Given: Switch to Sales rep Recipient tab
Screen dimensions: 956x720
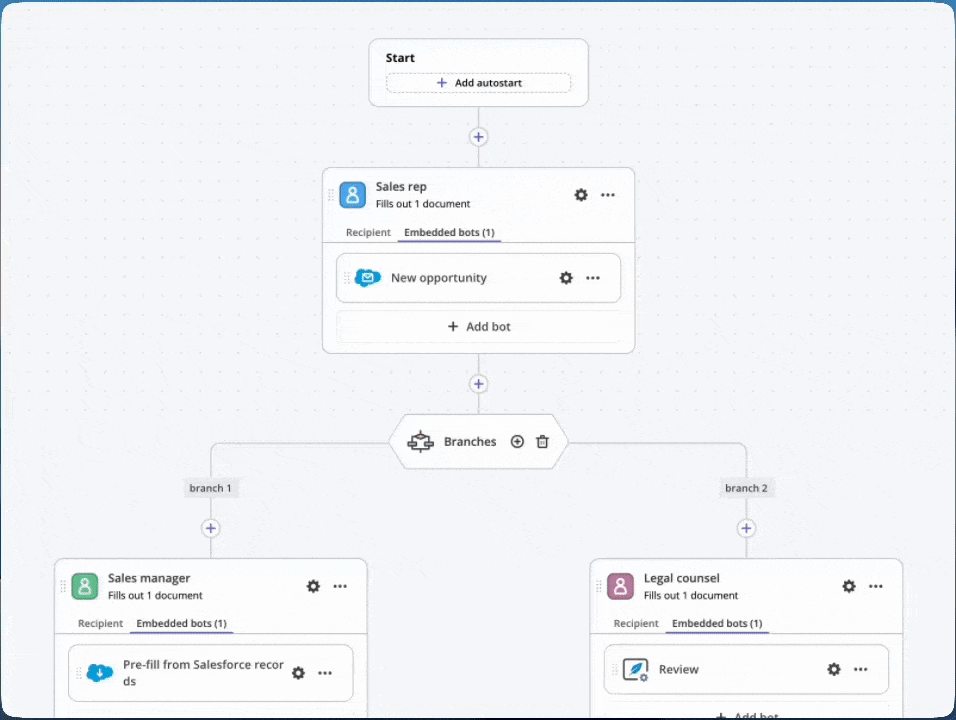Looking at the screenshot, I should click(368, 233).
